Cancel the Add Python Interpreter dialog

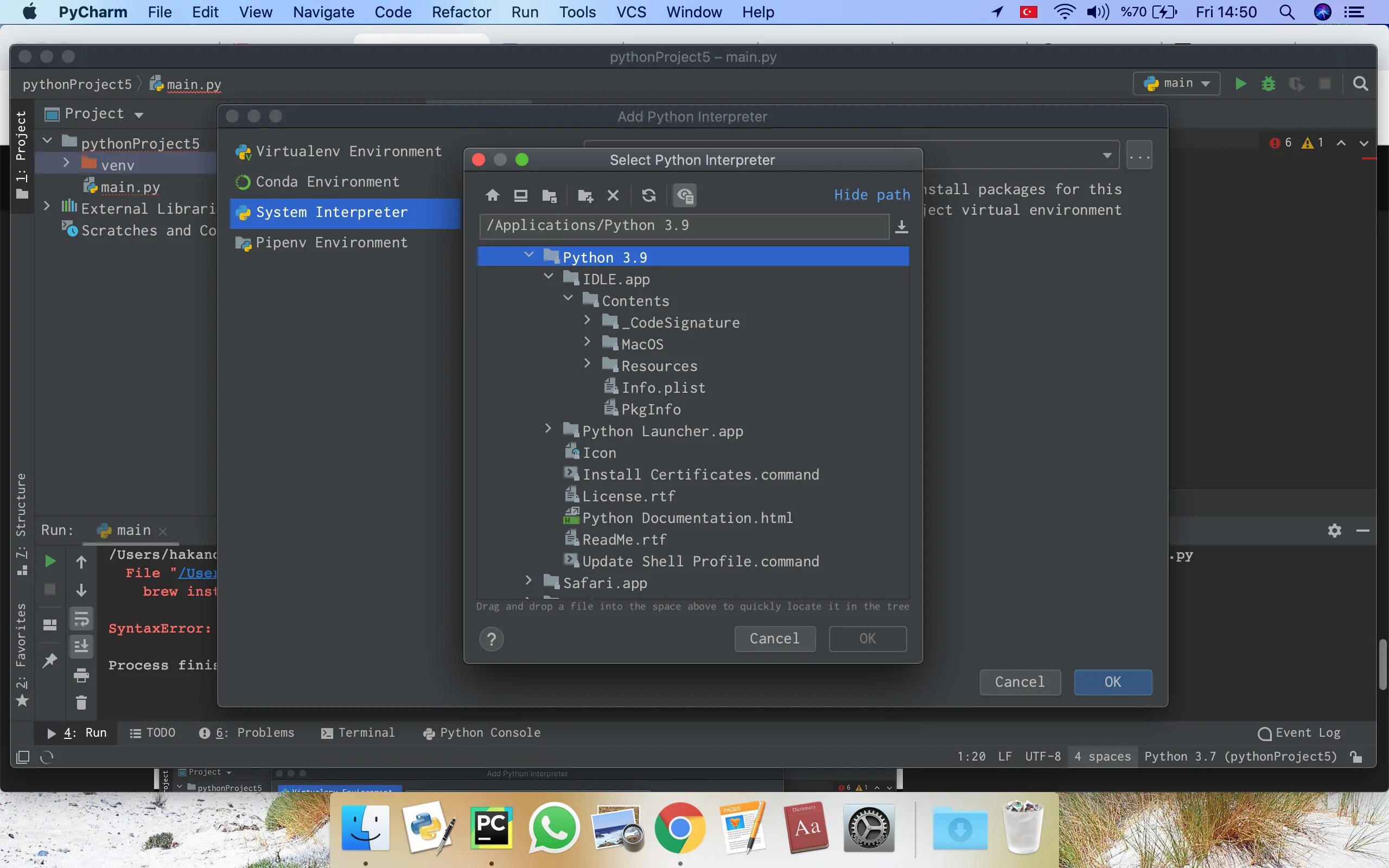click(x=1020, y=682)
